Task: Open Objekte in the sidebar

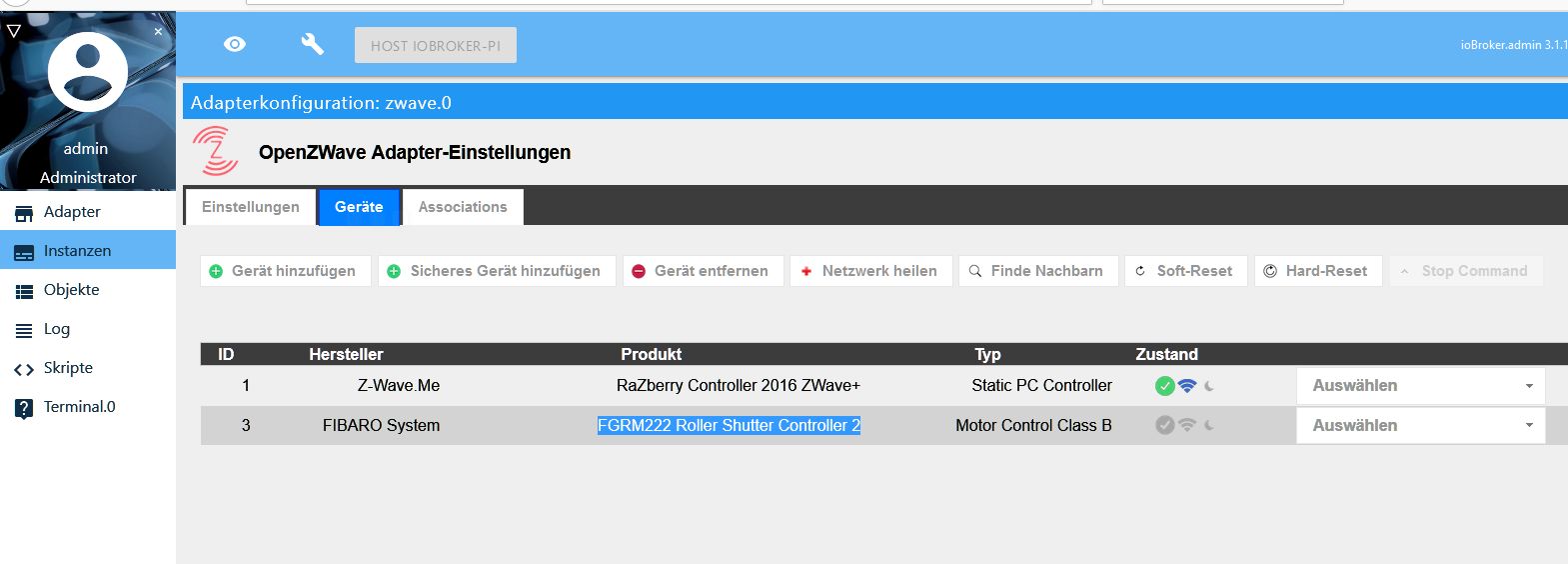Action: 88,290
